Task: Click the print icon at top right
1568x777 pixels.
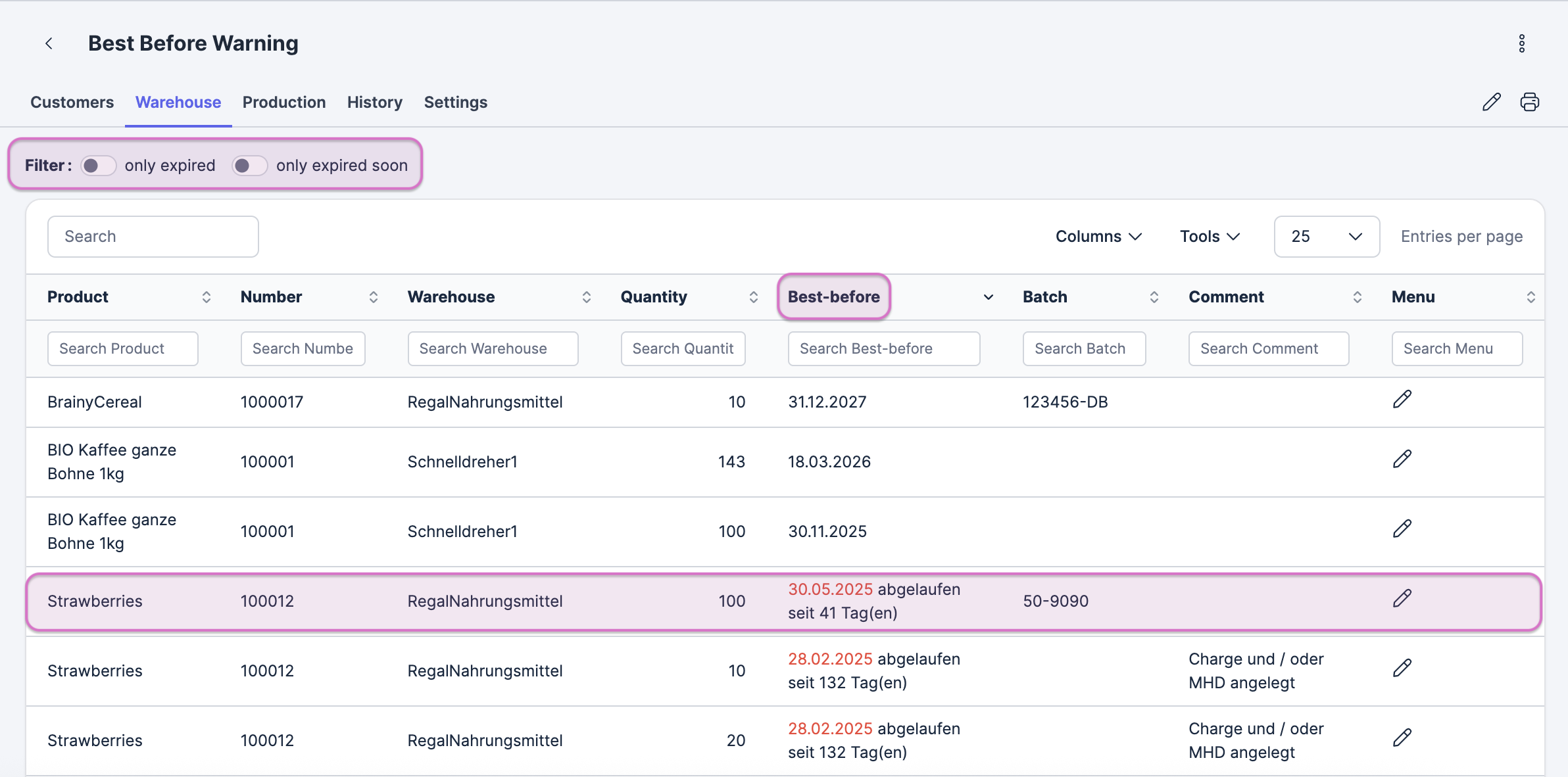Action: click(x=1529, y=102)
